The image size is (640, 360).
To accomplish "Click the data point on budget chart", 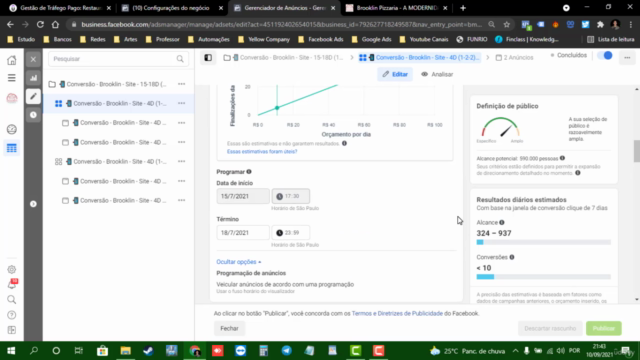I will [x=277, y=108].
